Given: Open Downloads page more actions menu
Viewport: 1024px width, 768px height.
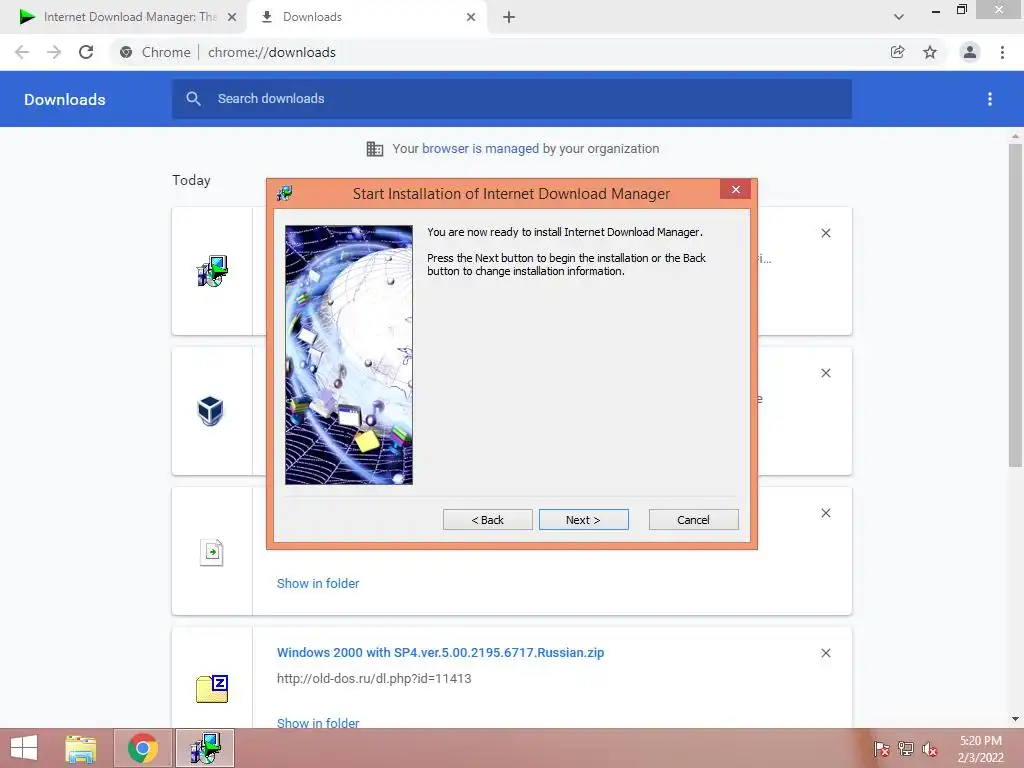Looking at the screenshot, I should (990, 99).
